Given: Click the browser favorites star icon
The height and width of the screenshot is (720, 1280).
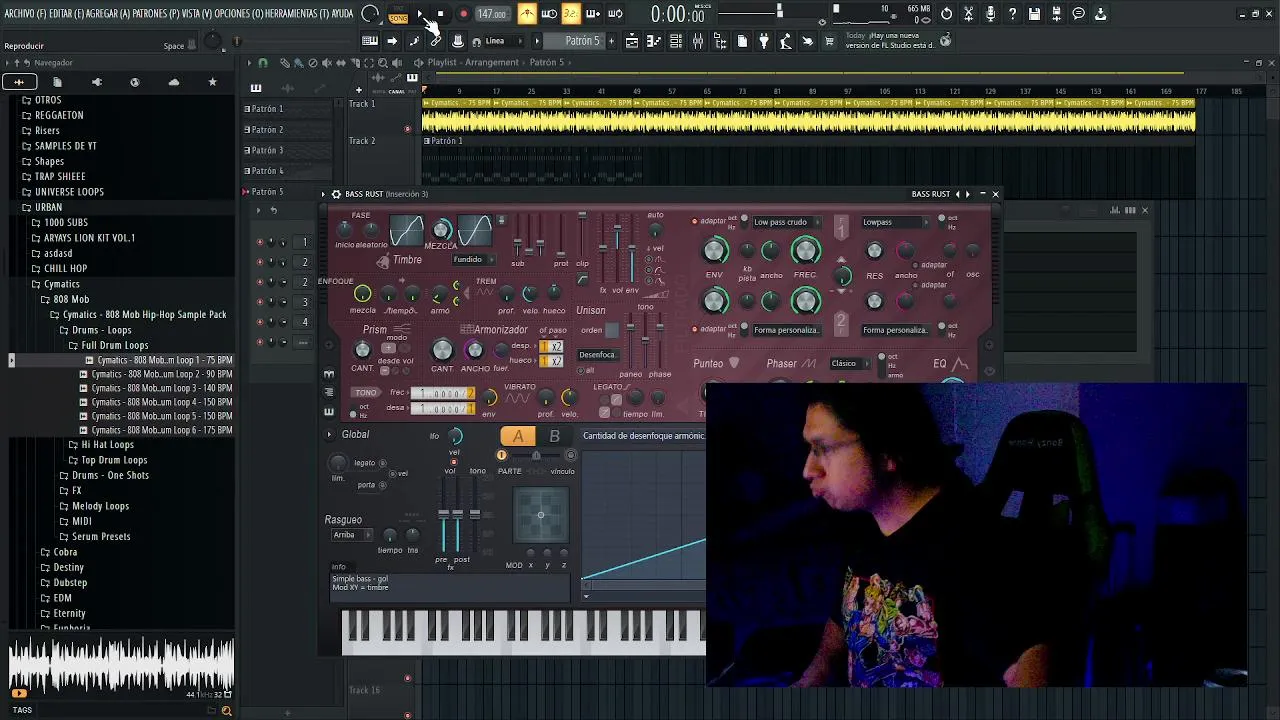Looking at the screenshot, I should pos(212,82).
